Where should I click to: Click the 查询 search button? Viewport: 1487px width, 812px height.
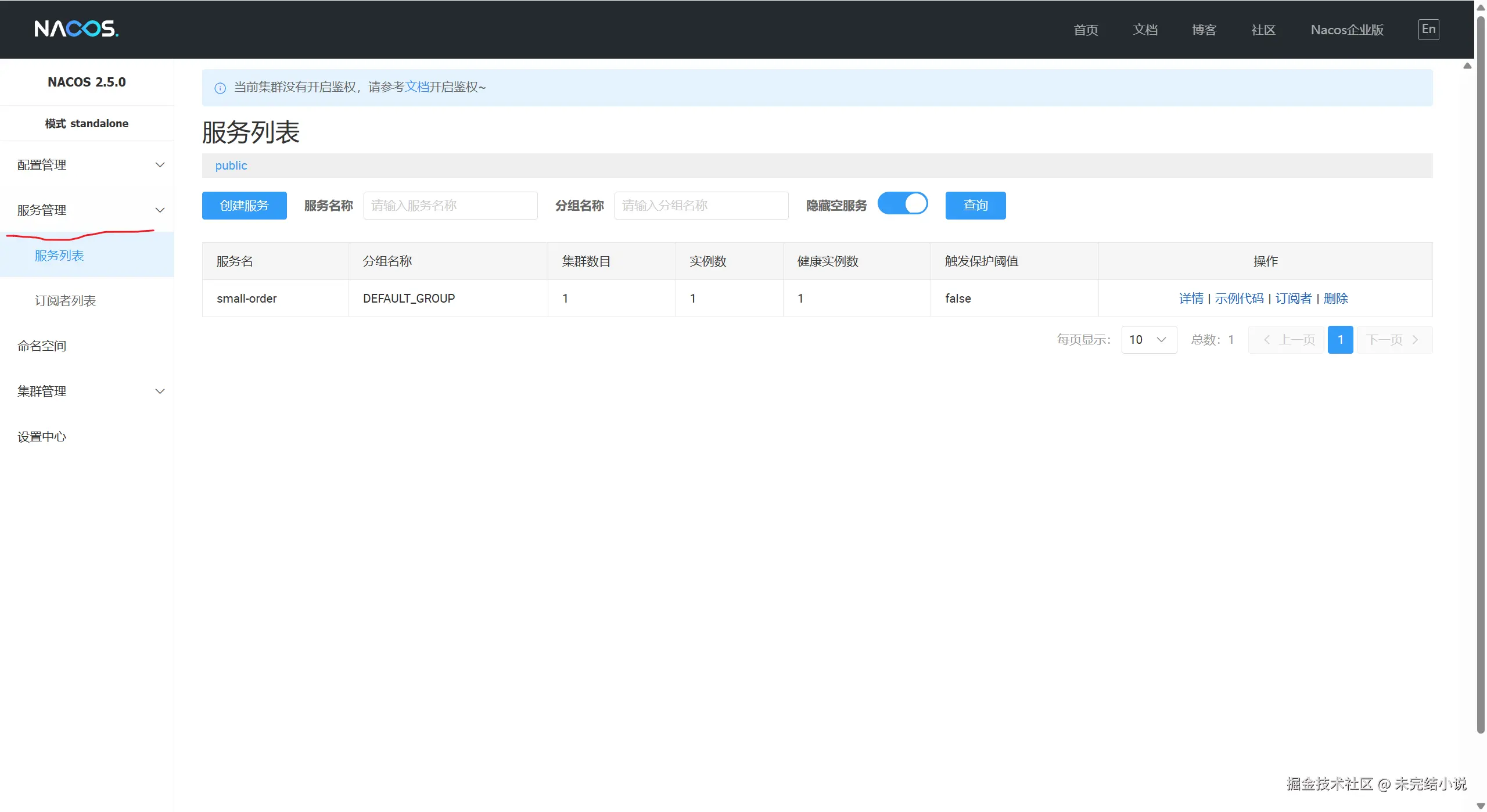tap(975, 206)
